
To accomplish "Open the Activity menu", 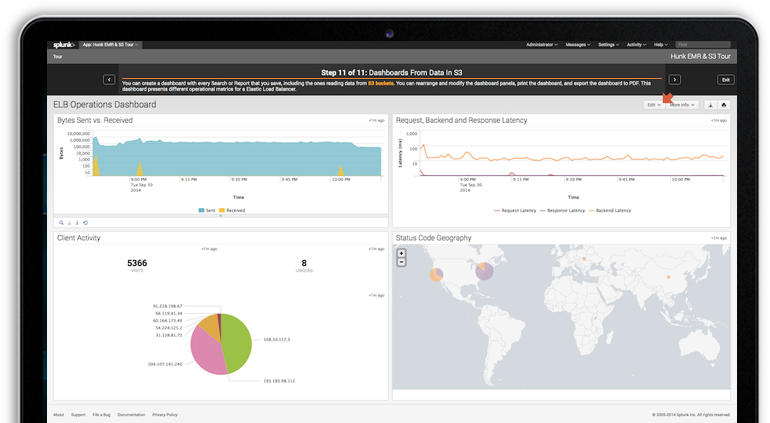I will tap(636, 45).
